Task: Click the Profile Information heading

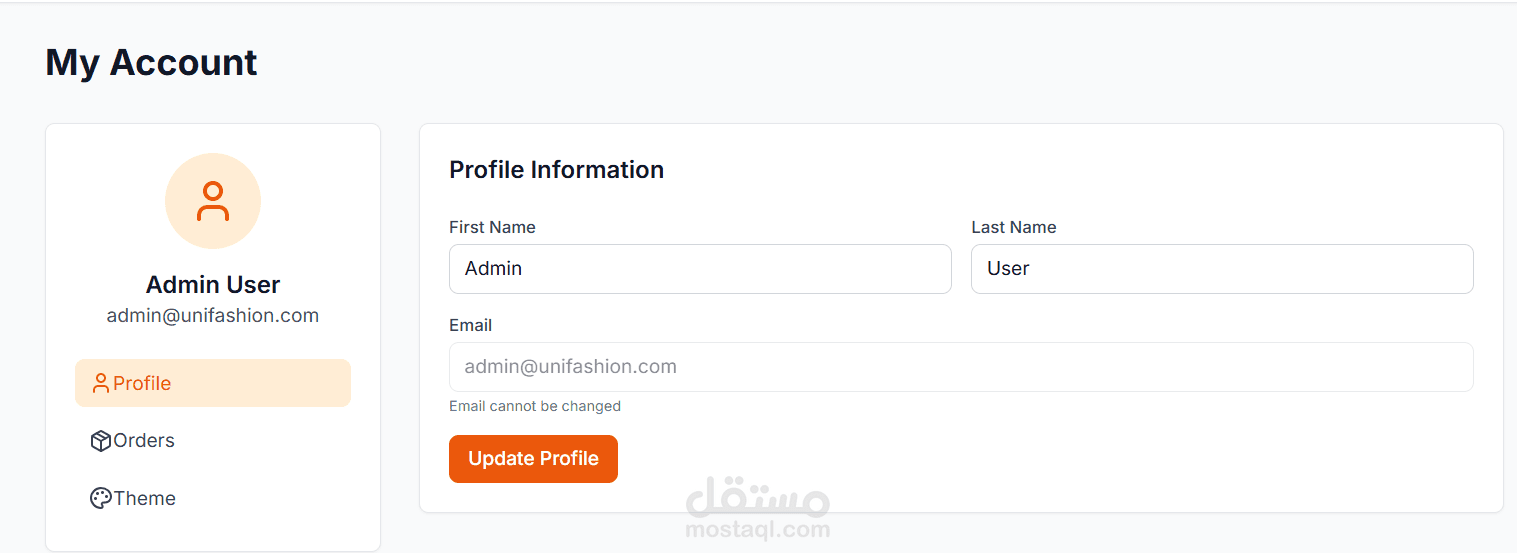Action: (x=556, y=170)
